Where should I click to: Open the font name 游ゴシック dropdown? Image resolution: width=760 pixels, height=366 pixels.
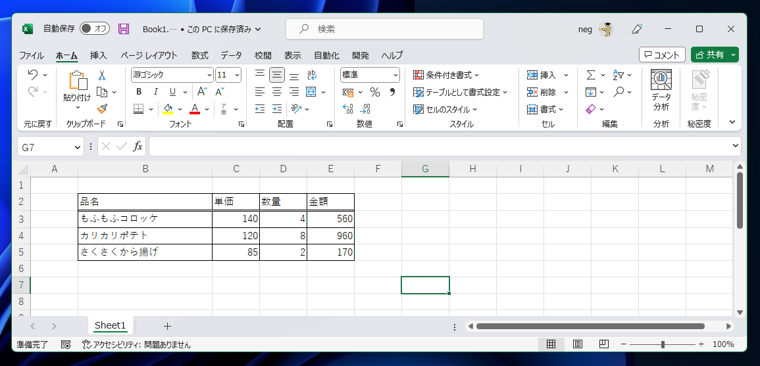(210, 75)
